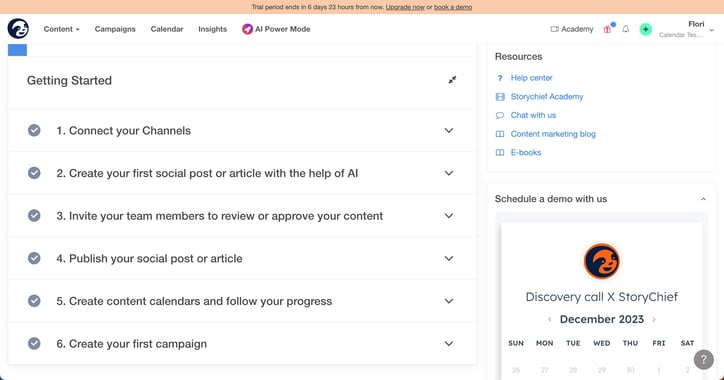The height and width of the screenshot is (380, 724).
Task: Expand Create content calendars step chevron
Action: [449, 301]
